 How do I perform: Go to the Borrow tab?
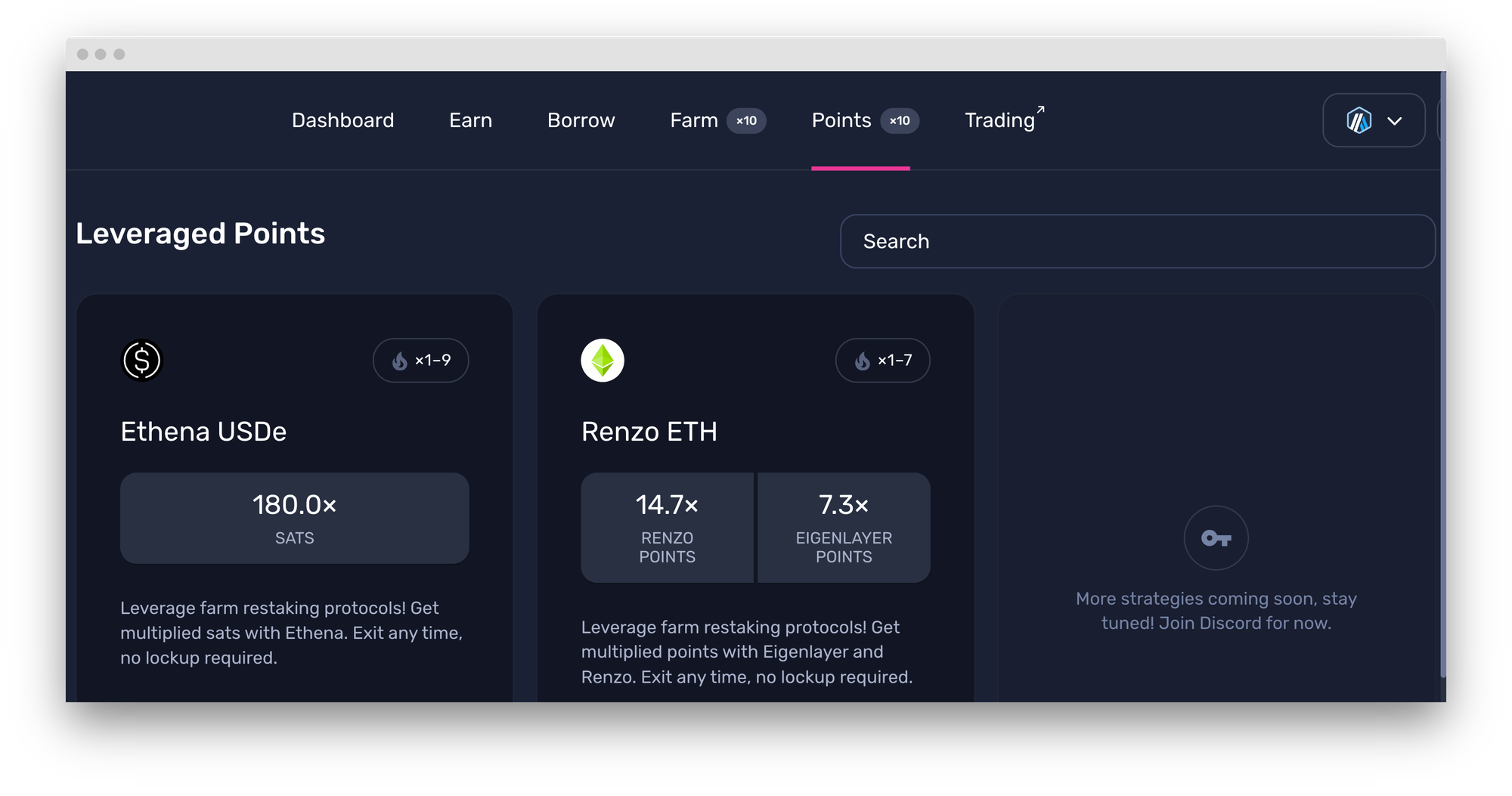[x=581, y=121]
